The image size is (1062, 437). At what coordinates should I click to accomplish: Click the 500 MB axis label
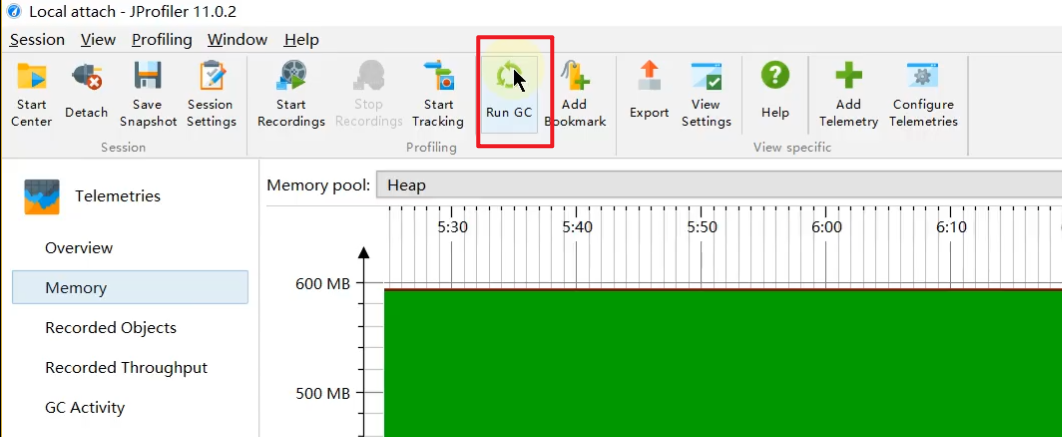pyautogui.click(x=322, y=393)
